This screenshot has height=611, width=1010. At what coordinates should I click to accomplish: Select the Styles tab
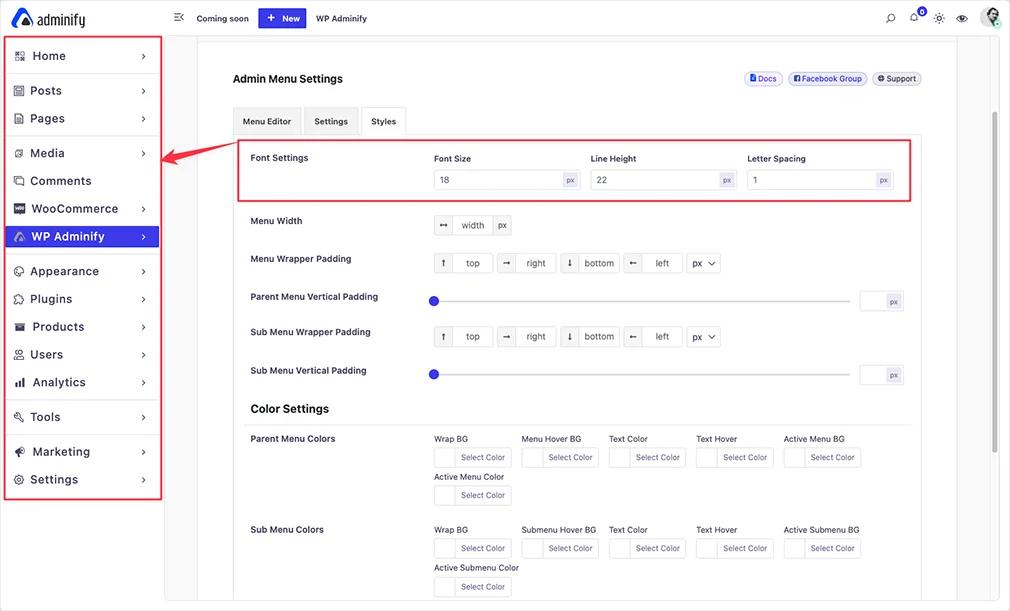point(383,121)
